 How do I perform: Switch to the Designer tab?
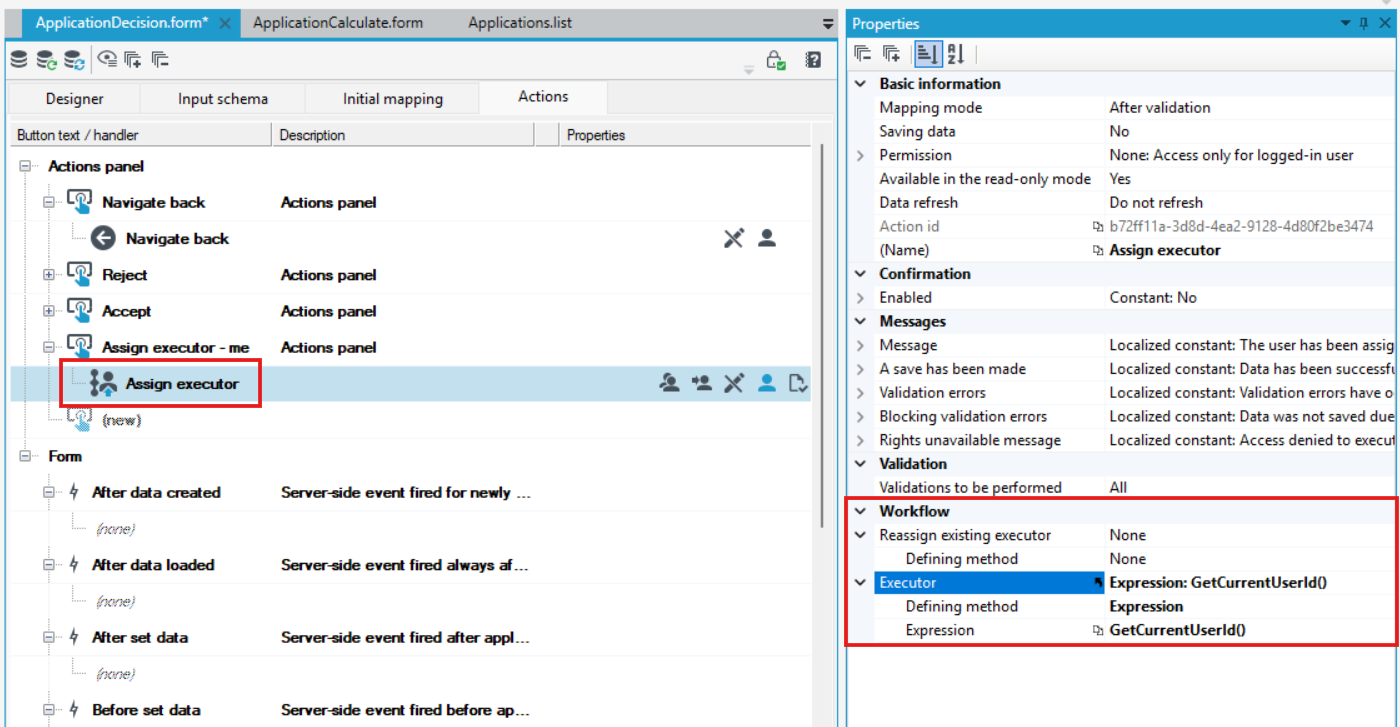coord(75,98)
